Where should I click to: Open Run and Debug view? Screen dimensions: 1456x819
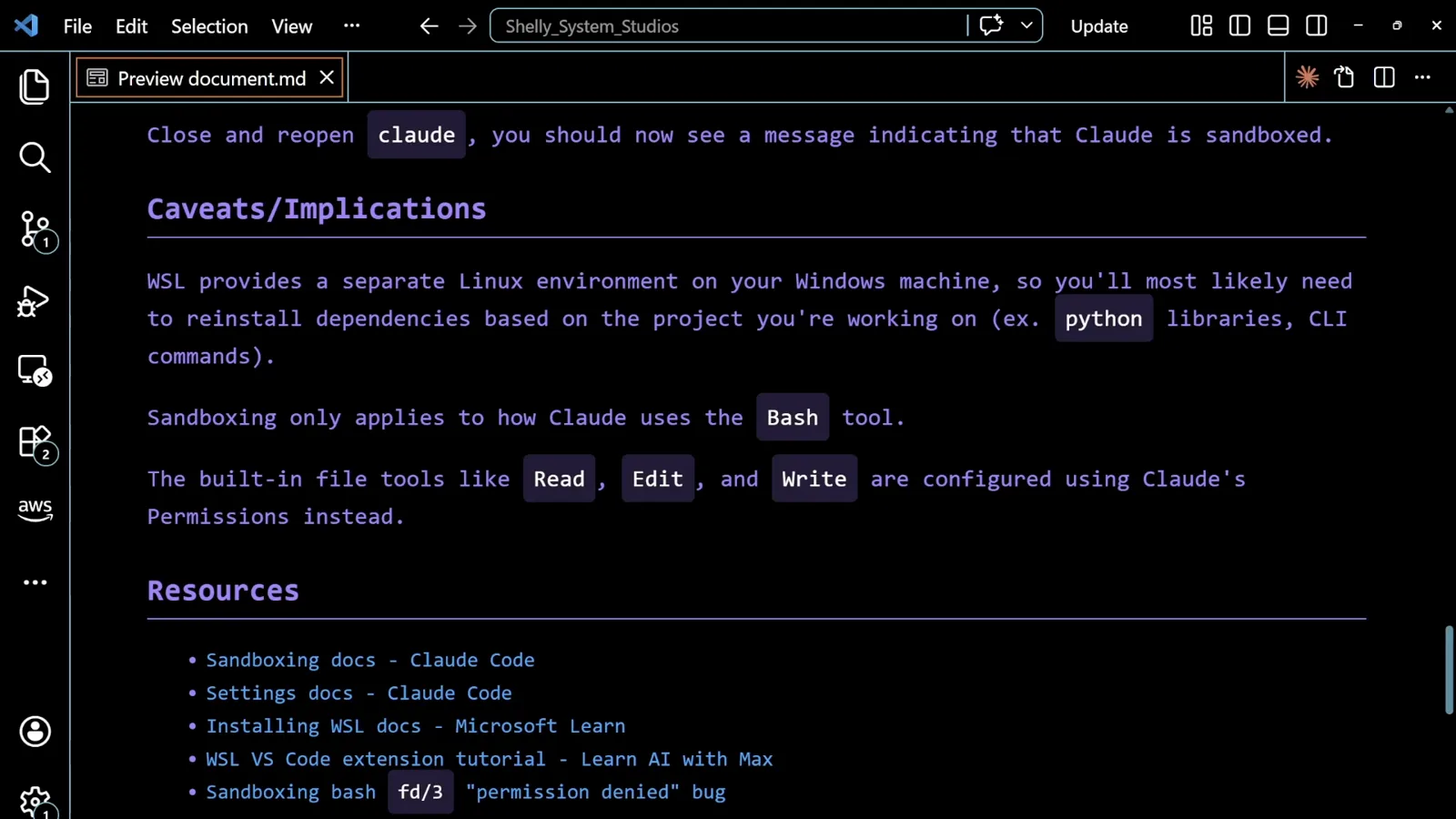(34, 301)
